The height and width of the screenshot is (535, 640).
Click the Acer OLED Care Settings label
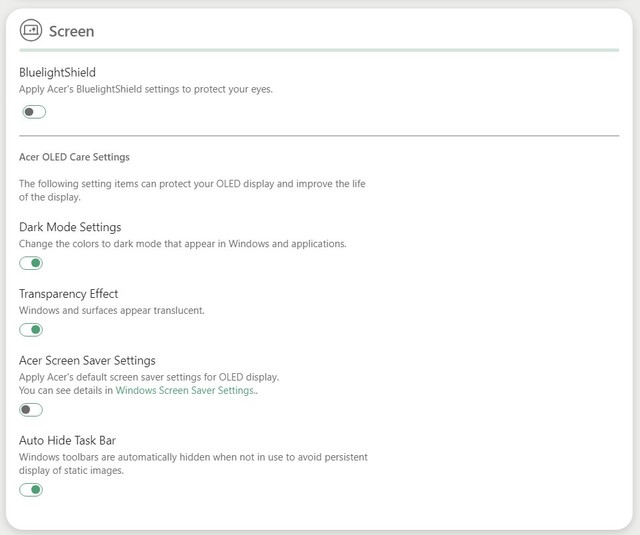[74, 157]
